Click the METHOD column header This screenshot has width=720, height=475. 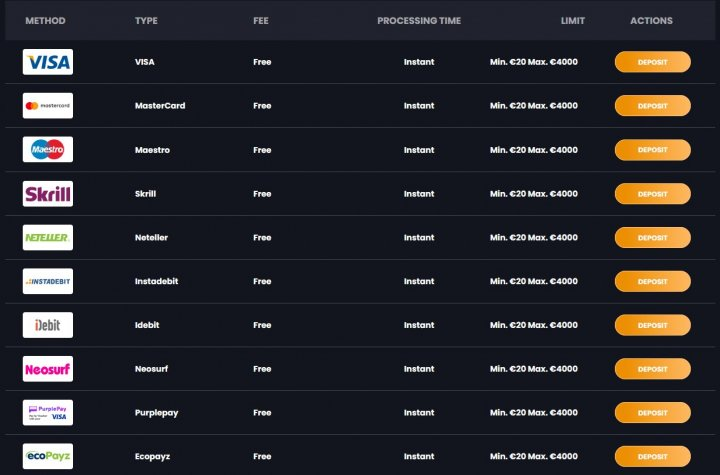pyautogui.click(x=45, y=21)
